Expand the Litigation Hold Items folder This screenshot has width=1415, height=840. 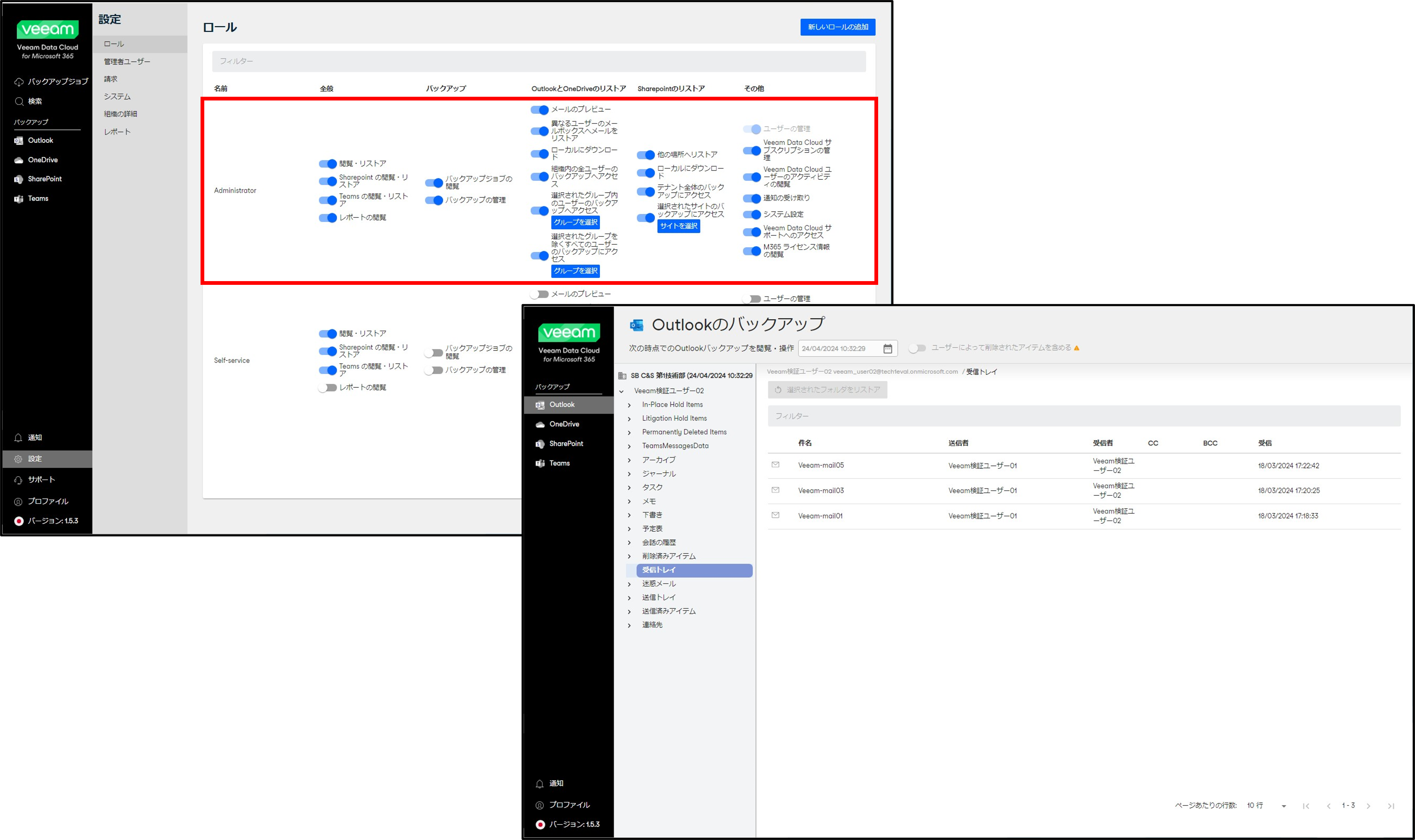click(629, 419)
